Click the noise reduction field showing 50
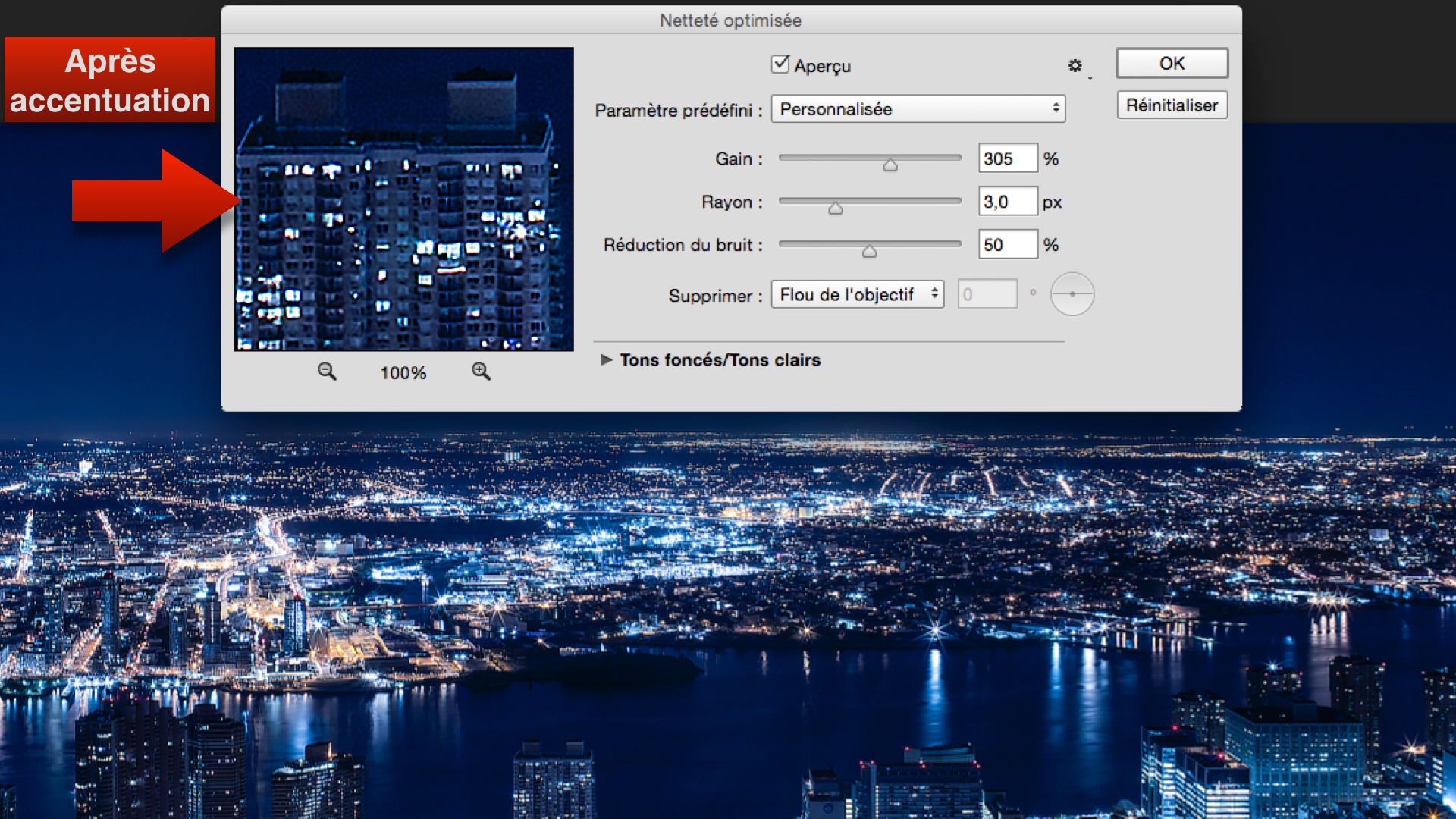The width and height of the screenshot is (1456, 819). [x=1007, y=245]
